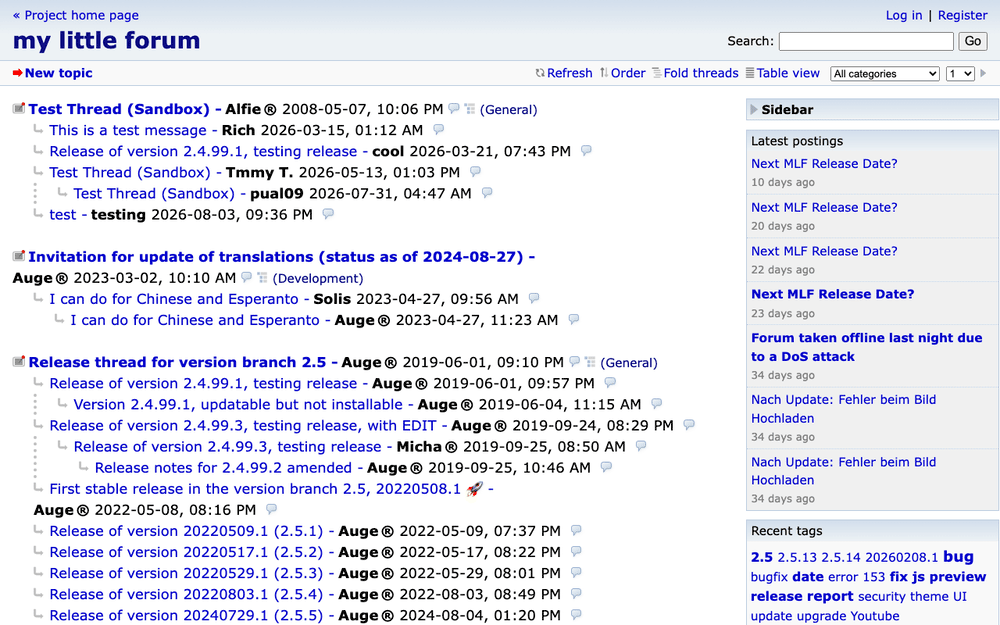Preview "Release notes for 2.4.99.2 amended" bubble icon
The width and height of the screenshot is (1000, 625).
click(606, 467)
